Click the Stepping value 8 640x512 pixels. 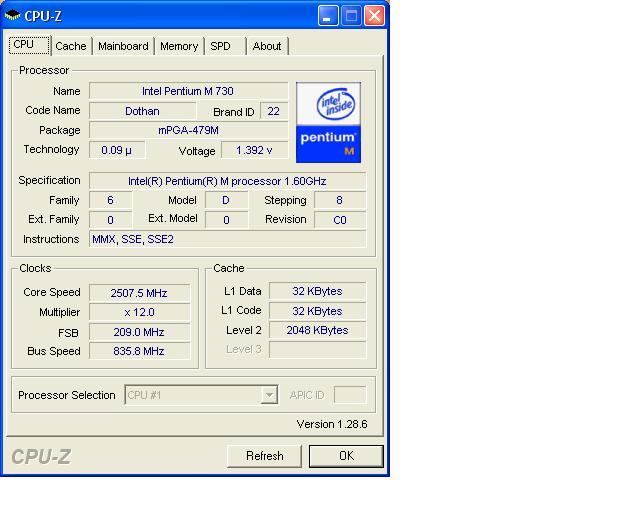point(340,200)
